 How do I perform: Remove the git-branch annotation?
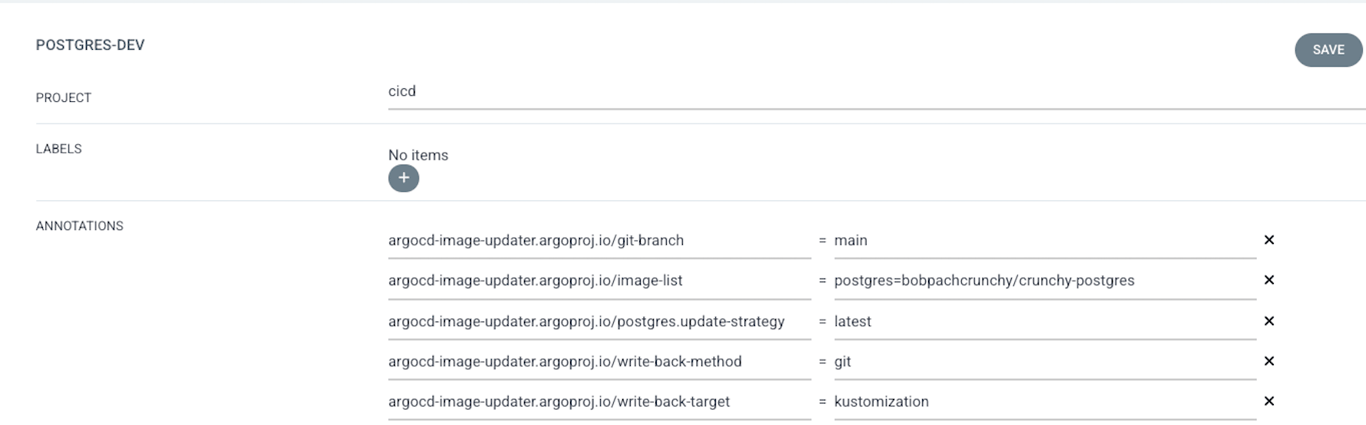[x=1269, y=240]
